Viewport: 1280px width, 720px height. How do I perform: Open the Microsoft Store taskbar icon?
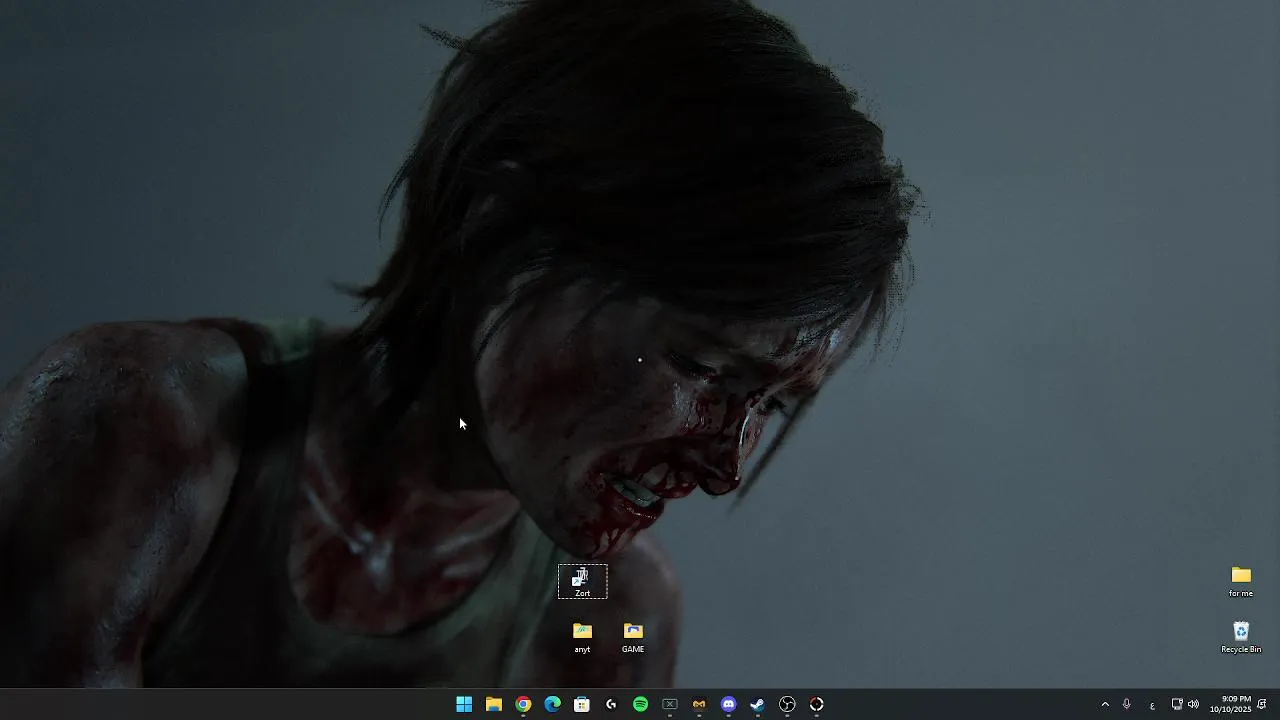point(582,704)
